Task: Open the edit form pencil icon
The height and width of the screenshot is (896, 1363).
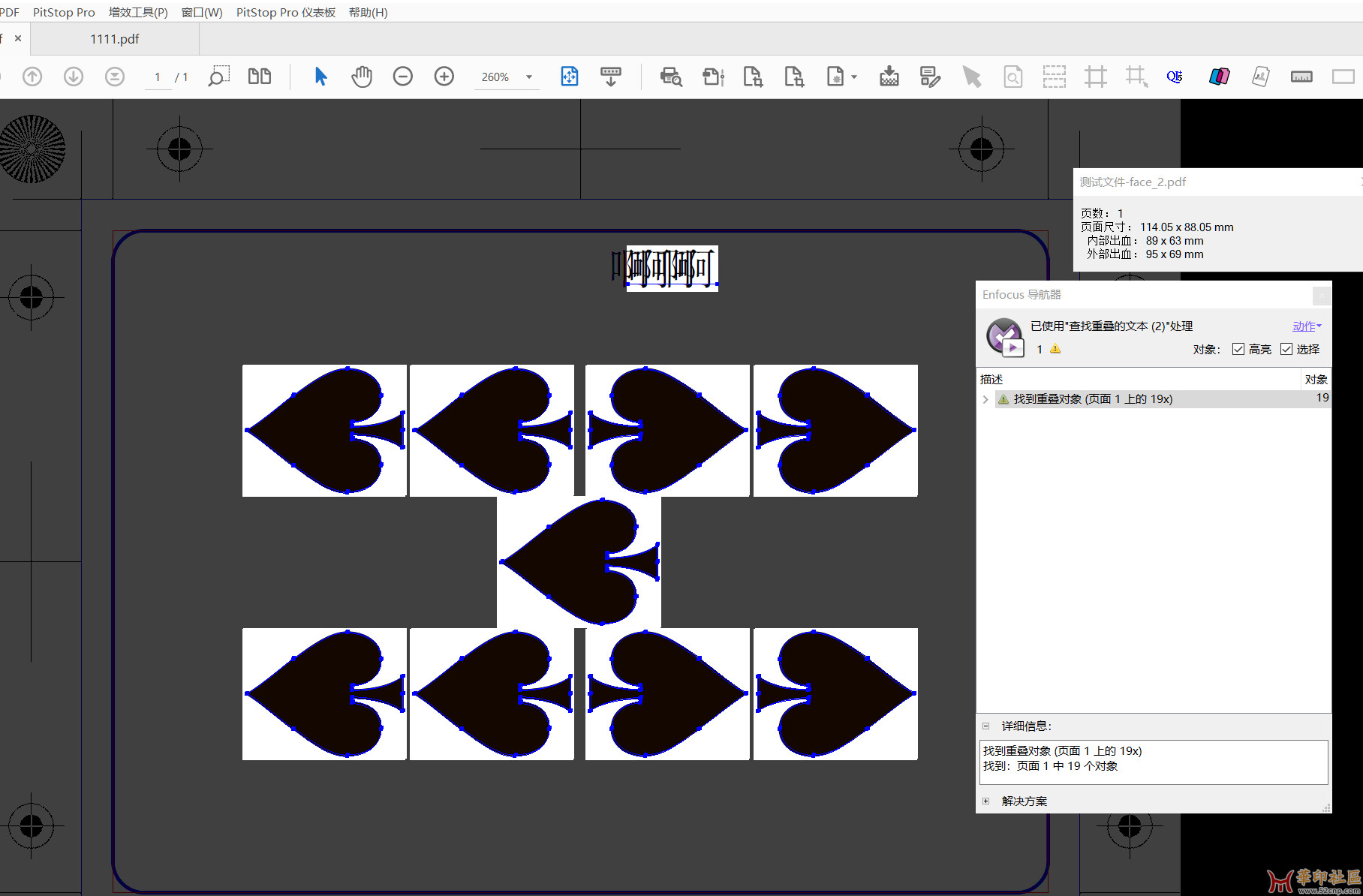Action: click(x=931, y=77)
